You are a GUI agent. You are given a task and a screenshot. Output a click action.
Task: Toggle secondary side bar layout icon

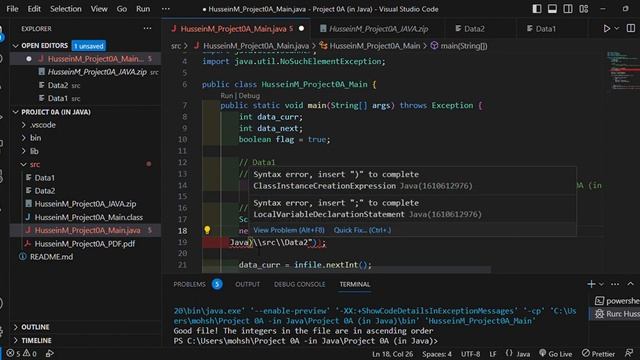pos(568,9)
